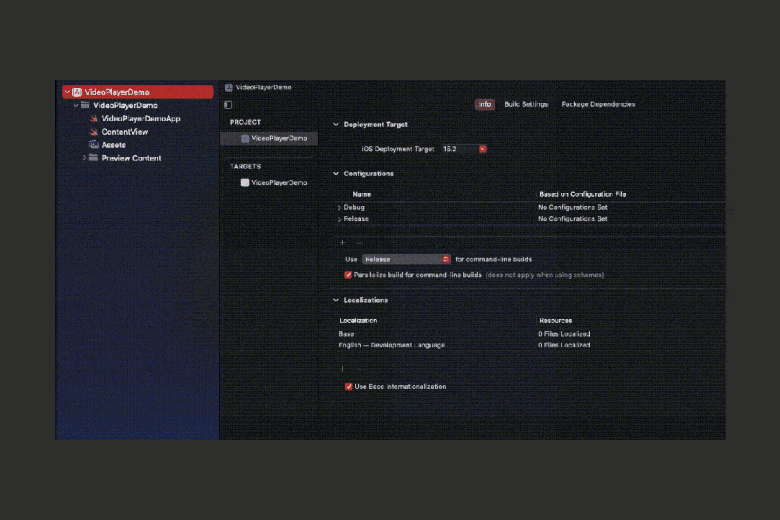Click VideoPlayerDemo breadcrumb title text
Screen dimensions: 780x520
click(264, 88)
